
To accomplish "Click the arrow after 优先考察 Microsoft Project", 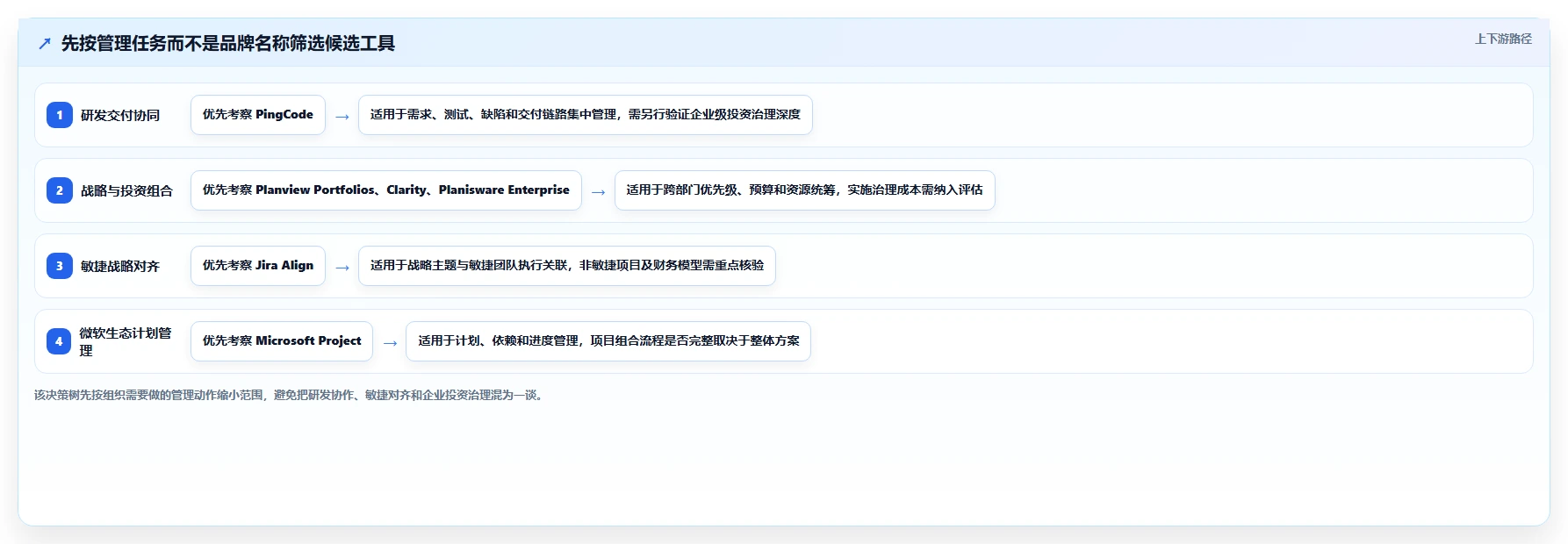I will tap(390, 343).
